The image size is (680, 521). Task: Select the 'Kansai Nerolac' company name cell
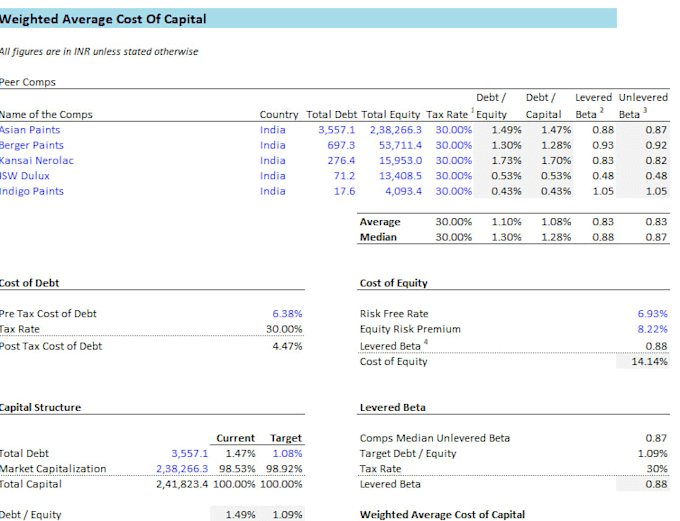37,161
